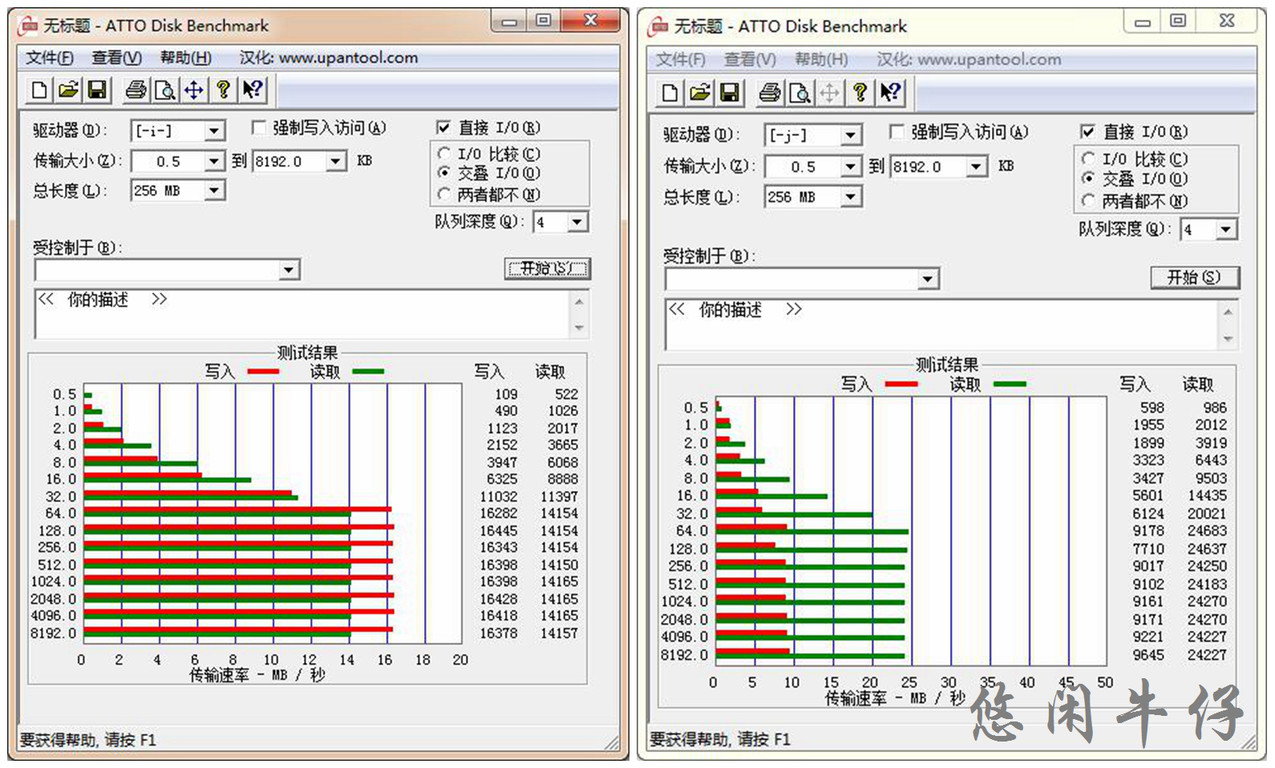This screenshot has height=768, width=1275.
Task: Open 受控制于 dropdown in right window
Action: coord(929,279)
